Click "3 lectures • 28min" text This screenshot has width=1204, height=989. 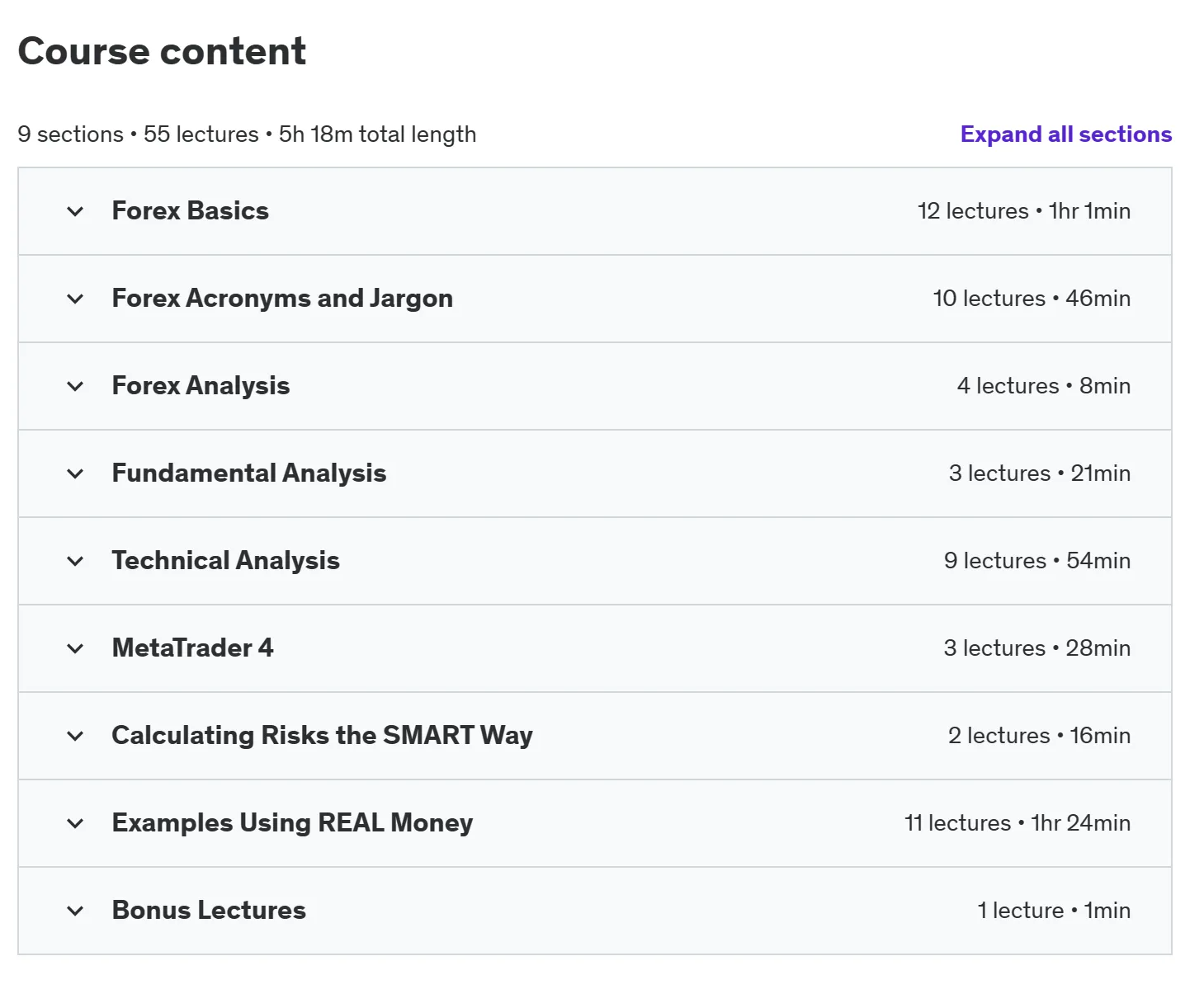pos(1037,648)
